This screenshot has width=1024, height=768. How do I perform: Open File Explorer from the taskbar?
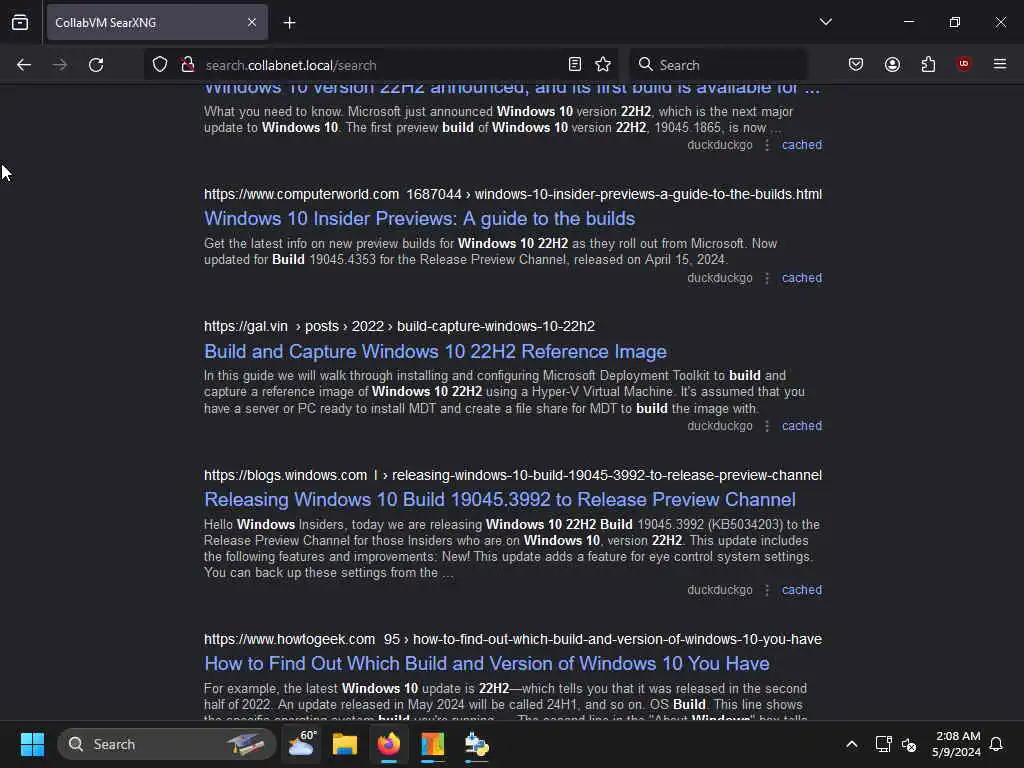(x=345, y=744)
